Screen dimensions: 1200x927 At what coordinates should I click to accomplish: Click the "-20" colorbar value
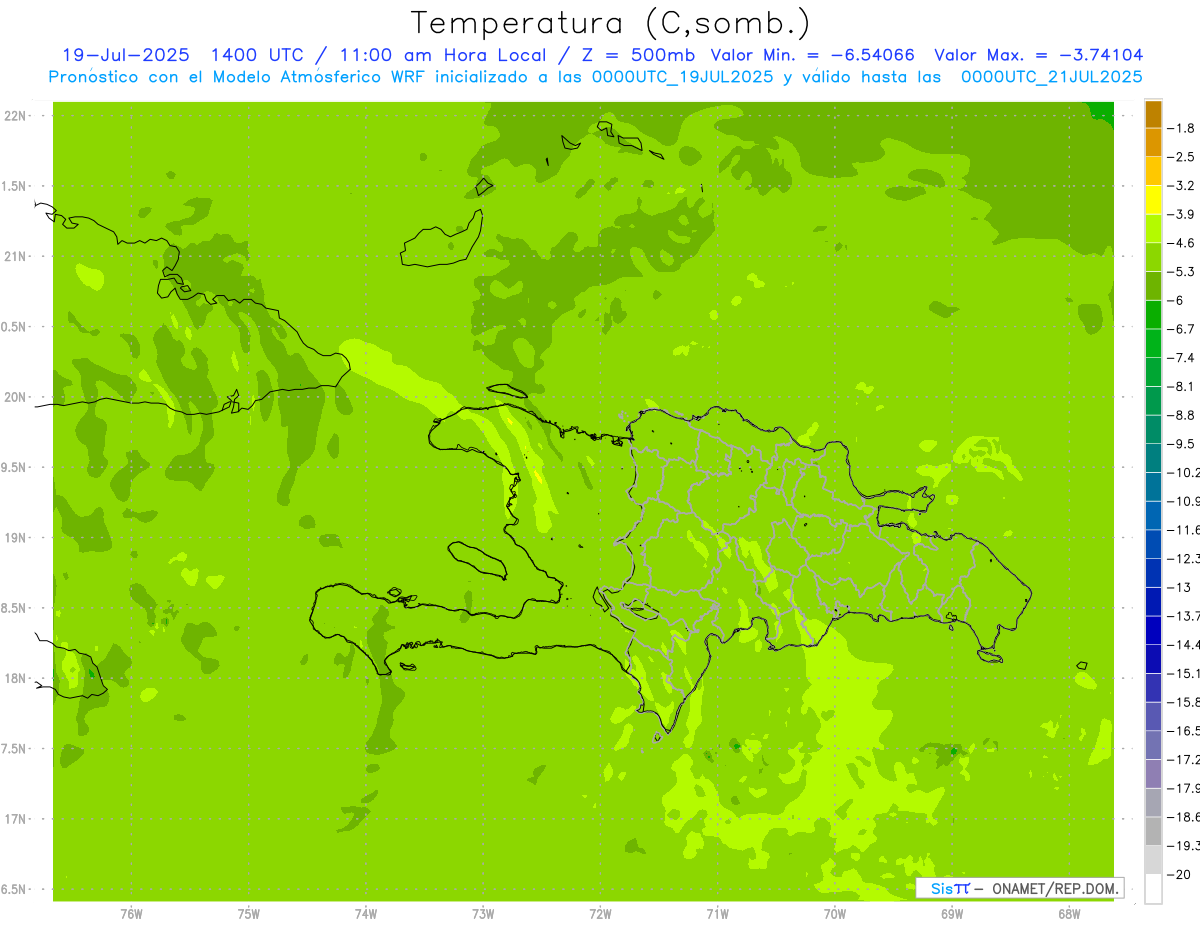[x=1178, y=873]
